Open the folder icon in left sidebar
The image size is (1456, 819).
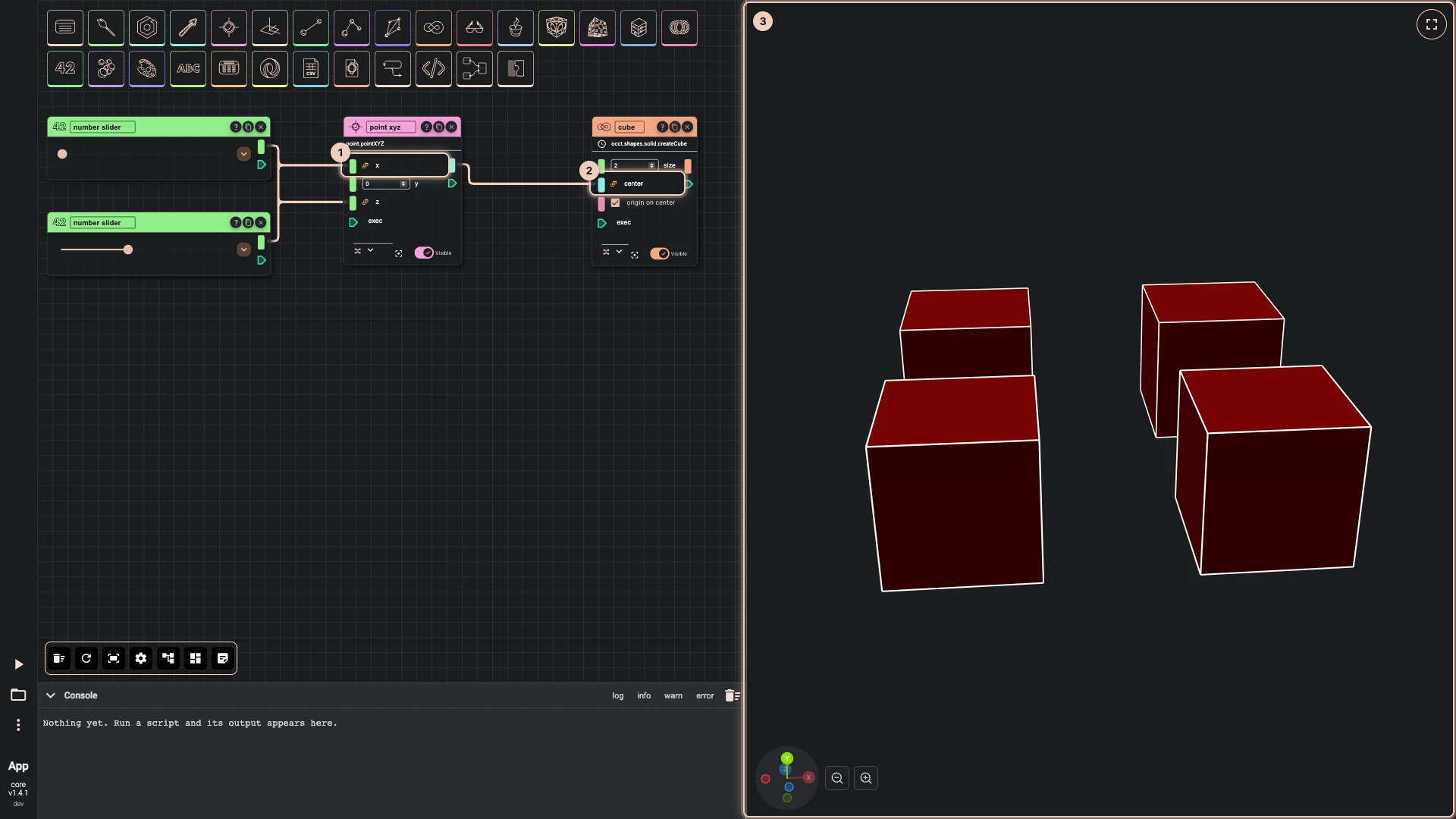[18, 695]
